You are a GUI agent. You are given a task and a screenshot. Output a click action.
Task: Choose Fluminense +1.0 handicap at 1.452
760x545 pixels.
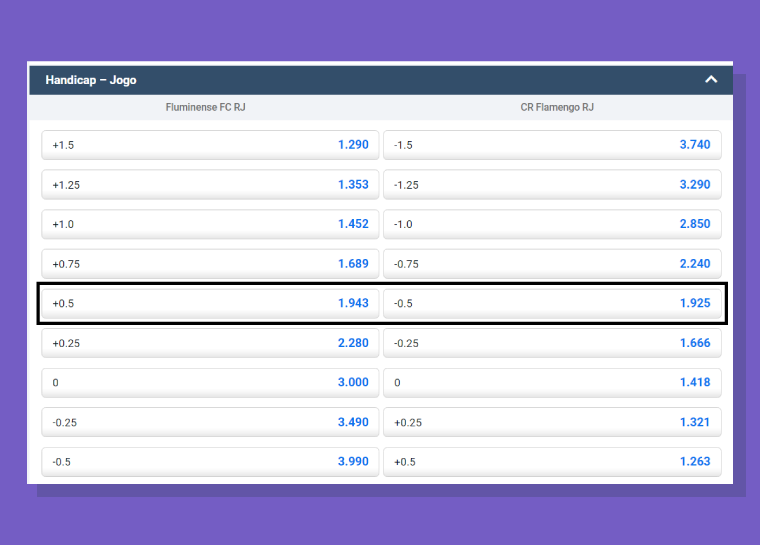coord(210,224)
